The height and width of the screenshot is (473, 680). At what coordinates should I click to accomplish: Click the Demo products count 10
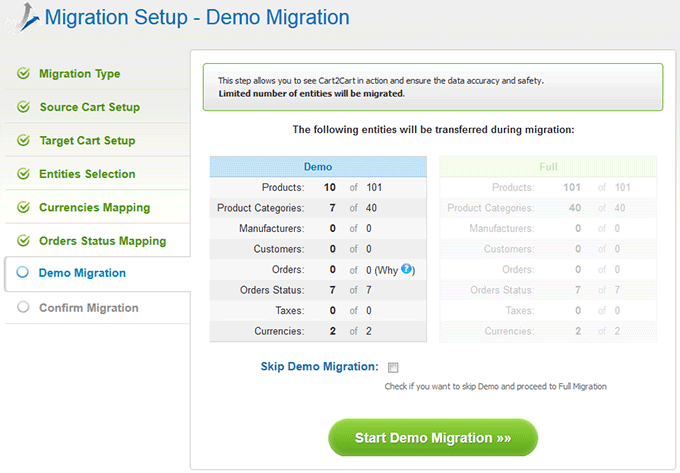(330, 187)
